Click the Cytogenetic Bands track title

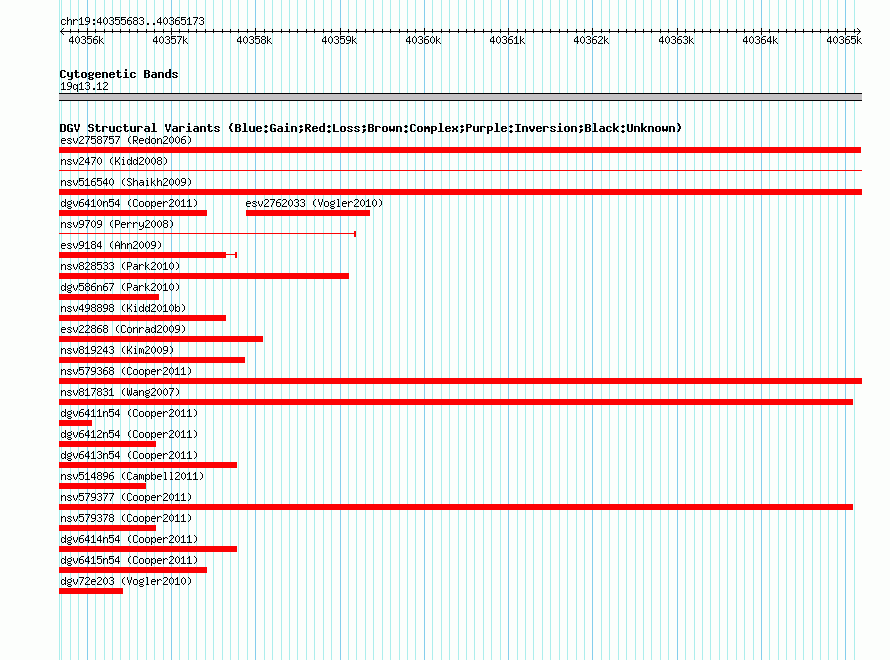[119, 74]
